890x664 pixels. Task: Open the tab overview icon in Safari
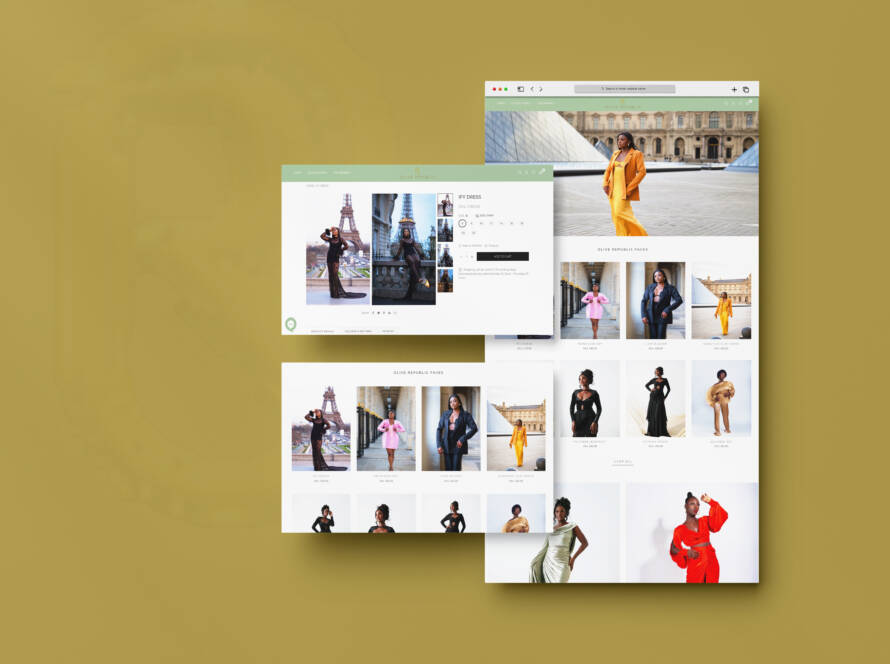point(745,89)
